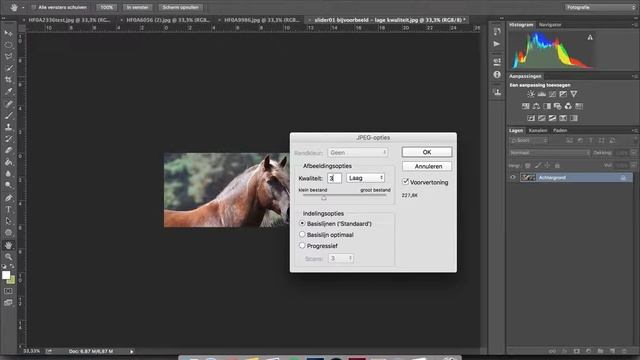Switch to the Navigator tab

[550, 24]
